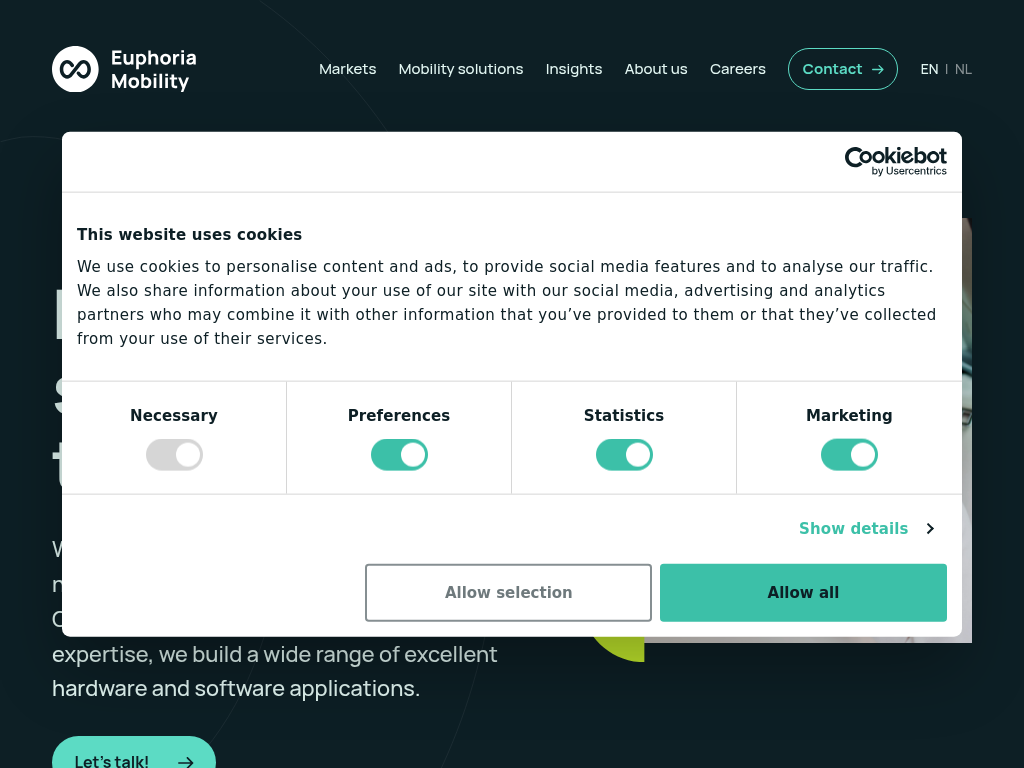1024x768 pixels.
Task: Click the Euphoria Mobility infinity logo icon
Action: [x=75, y=69]
